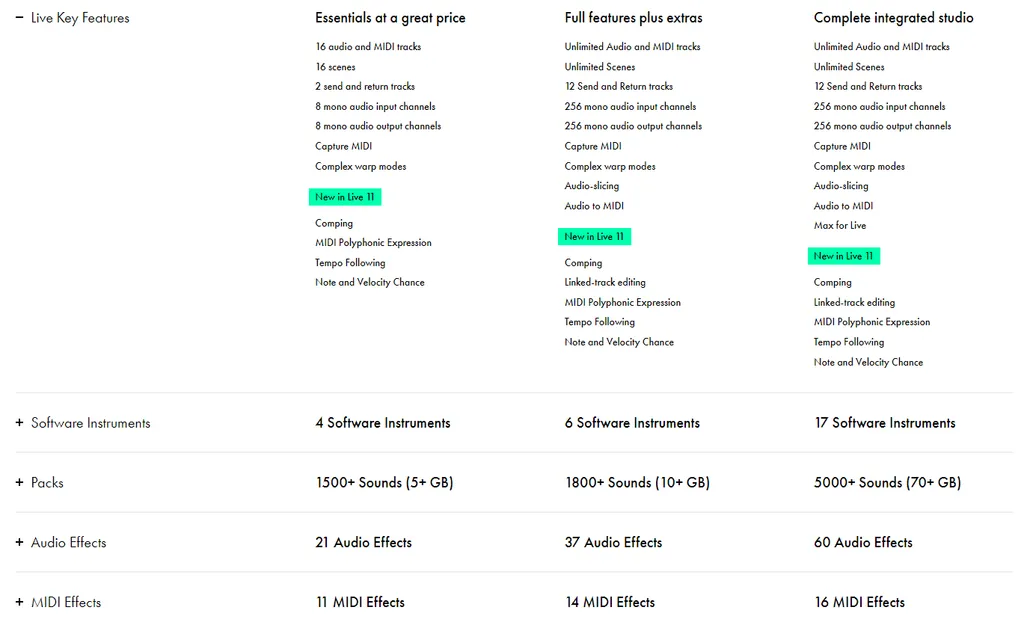Viewport: 1024px width, 622px height.
Task: Click 'Capture MIDI' in the Essentials column
Action: (x=343, y=146)
